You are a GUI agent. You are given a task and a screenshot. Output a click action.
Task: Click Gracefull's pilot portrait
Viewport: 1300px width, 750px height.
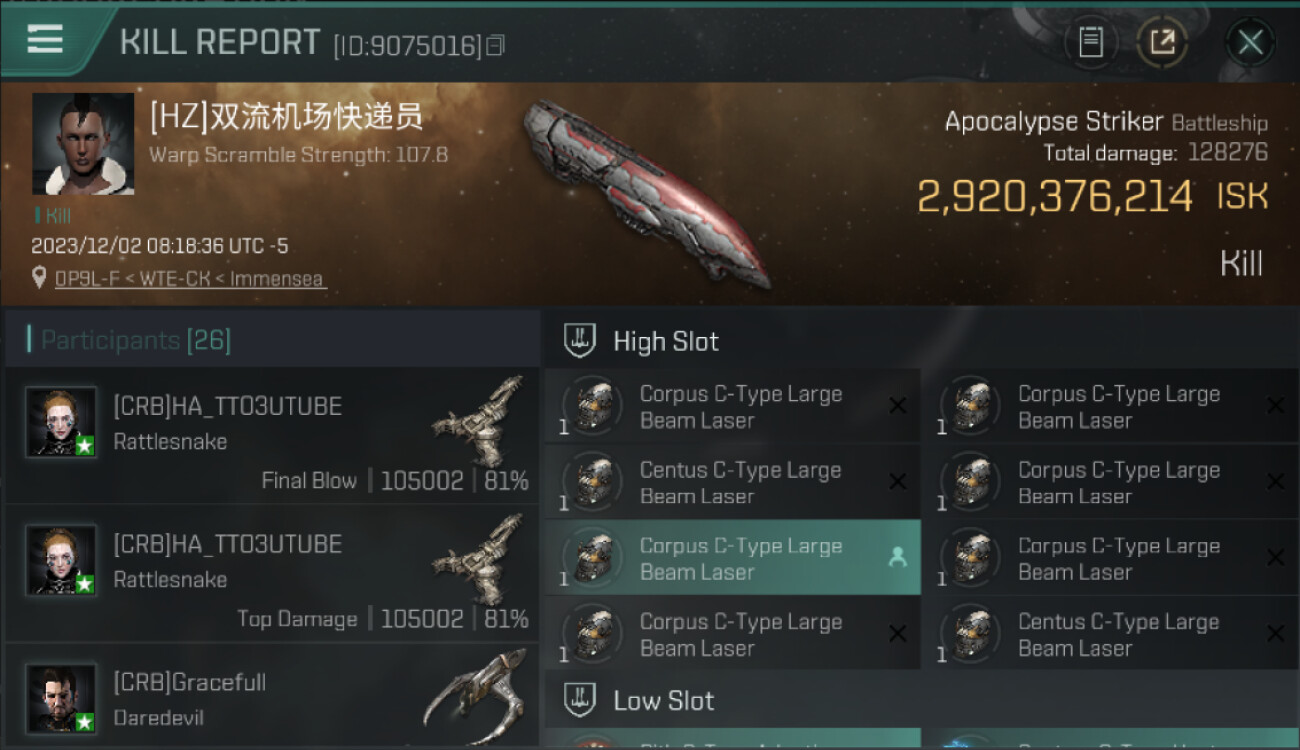tap(62, 698)
